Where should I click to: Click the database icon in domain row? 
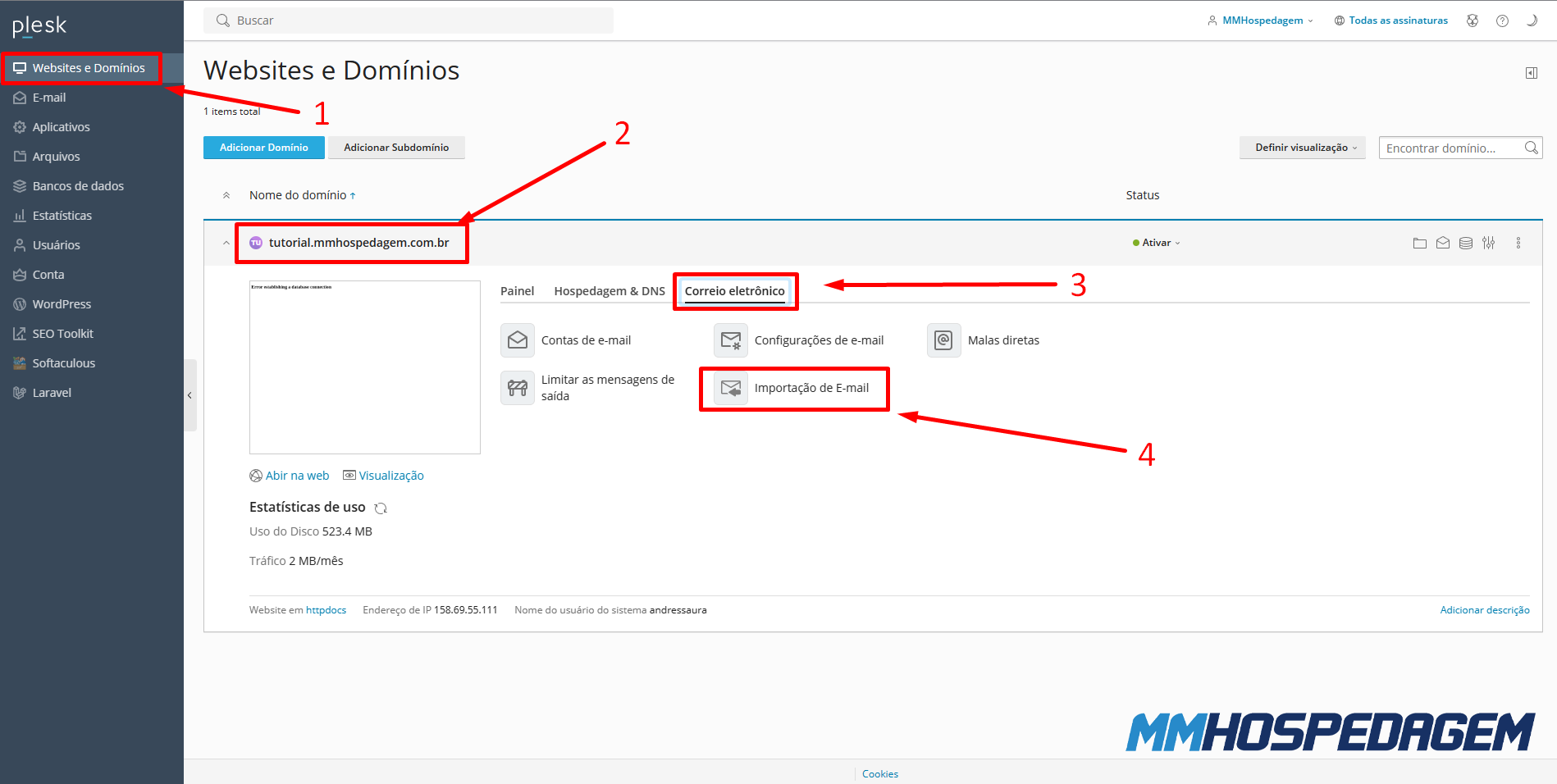(x=1466, y=243)
